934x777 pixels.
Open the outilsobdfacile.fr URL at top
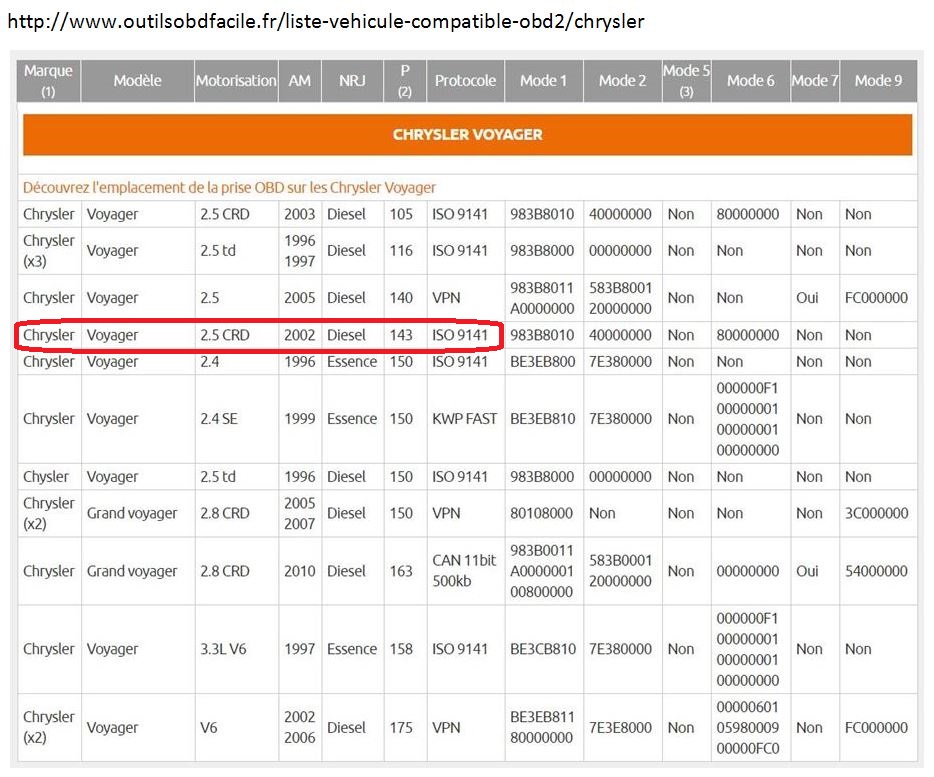click(325, 21)
